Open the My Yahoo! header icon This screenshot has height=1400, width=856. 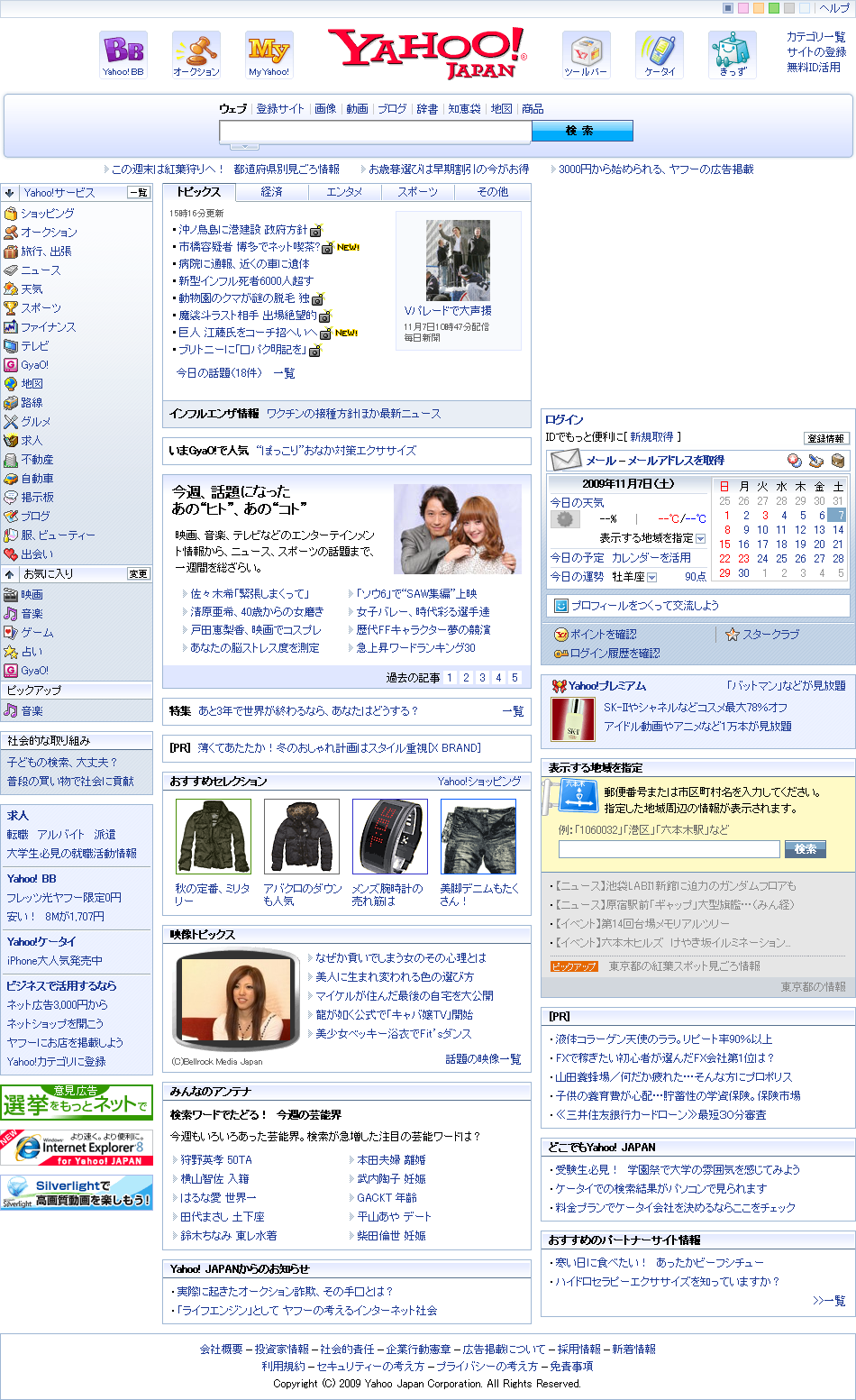click(269, 54)
